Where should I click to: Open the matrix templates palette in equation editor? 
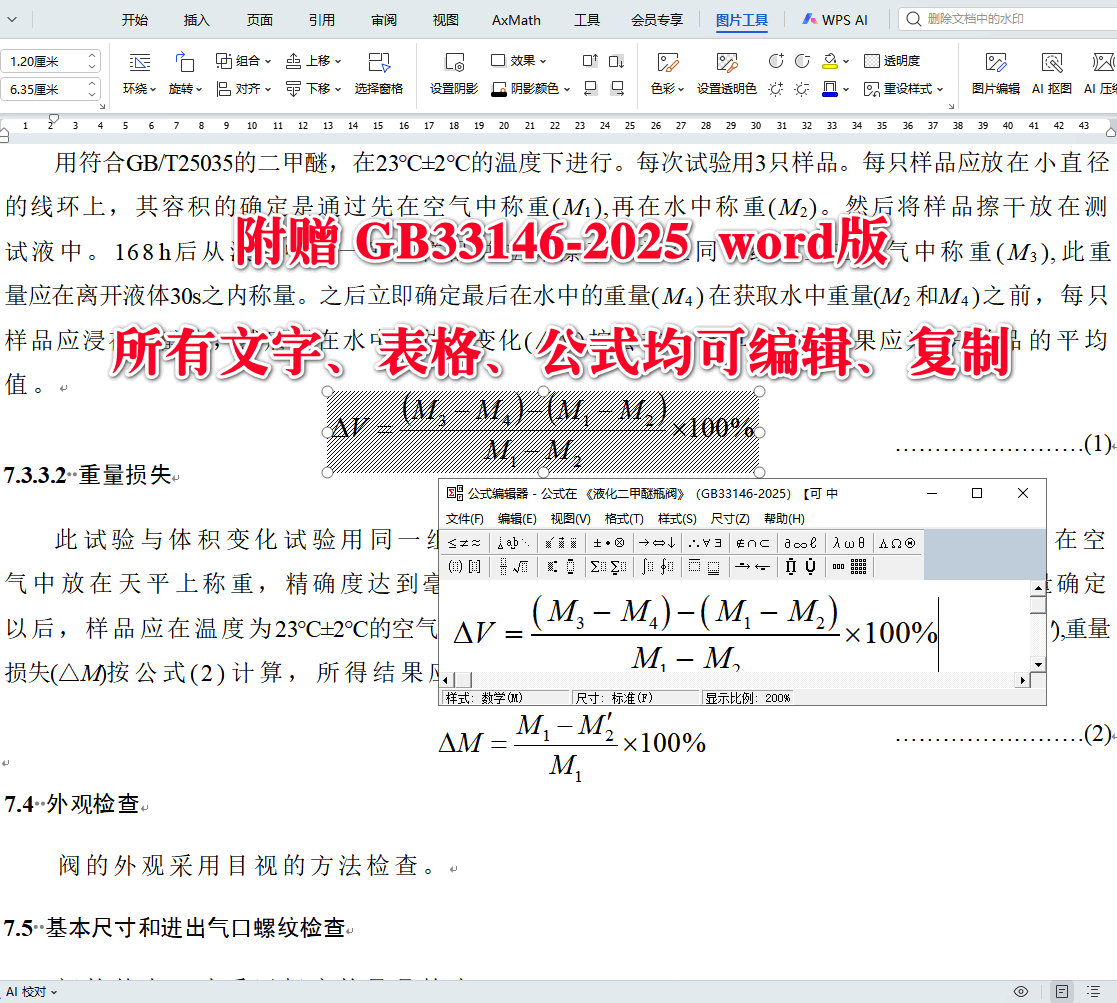tap(857, 564)
